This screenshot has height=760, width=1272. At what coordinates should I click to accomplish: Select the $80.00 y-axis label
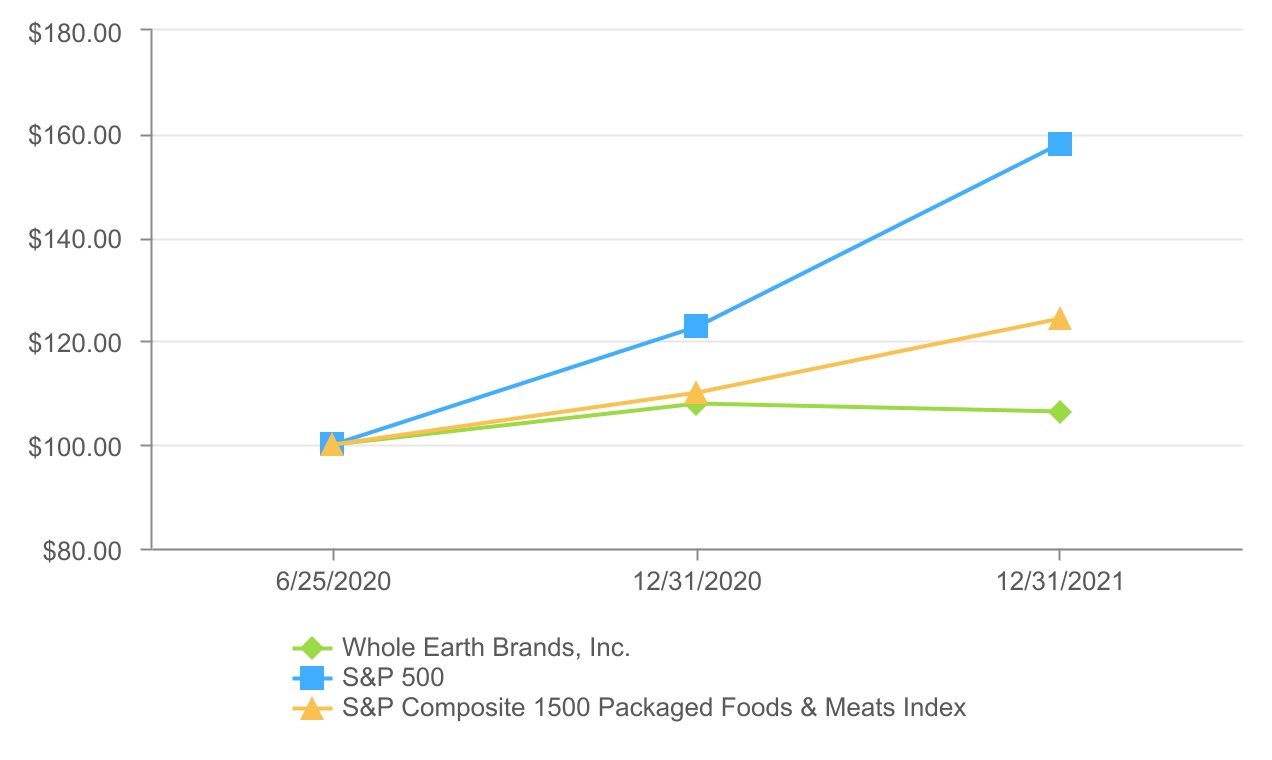click(x=82, y=550)
